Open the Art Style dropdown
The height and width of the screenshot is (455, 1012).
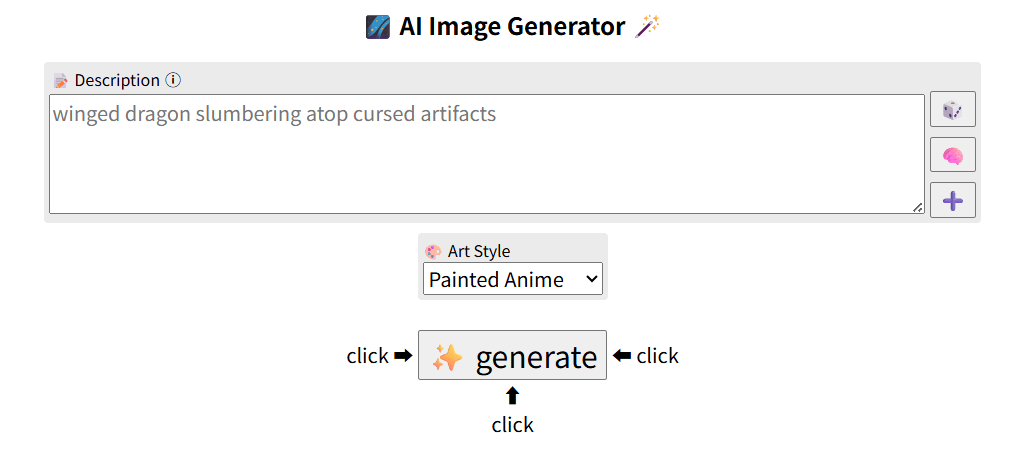(512, 279)
